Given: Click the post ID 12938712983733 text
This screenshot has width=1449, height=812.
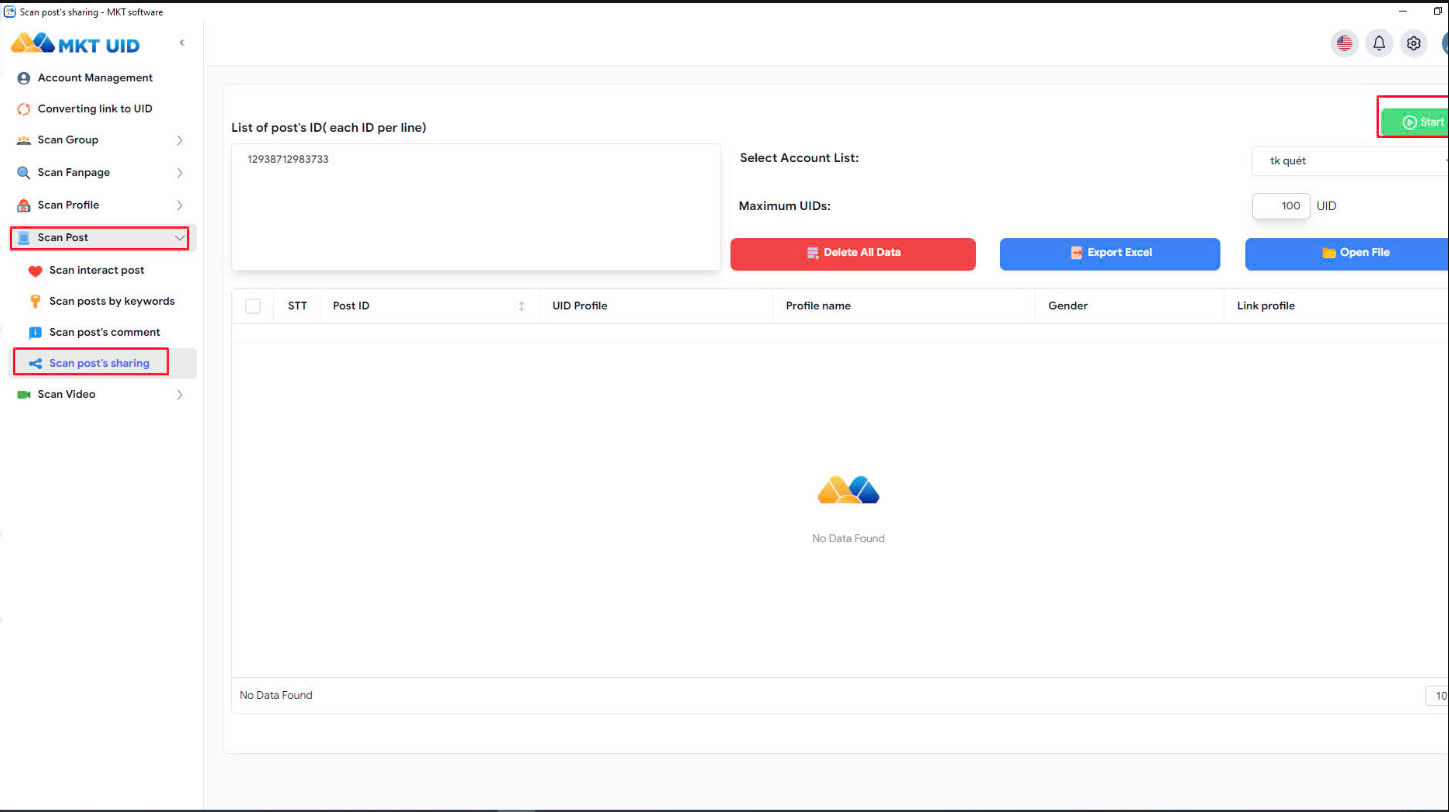Looking at the screenshot, I should [x=288, y=159].
